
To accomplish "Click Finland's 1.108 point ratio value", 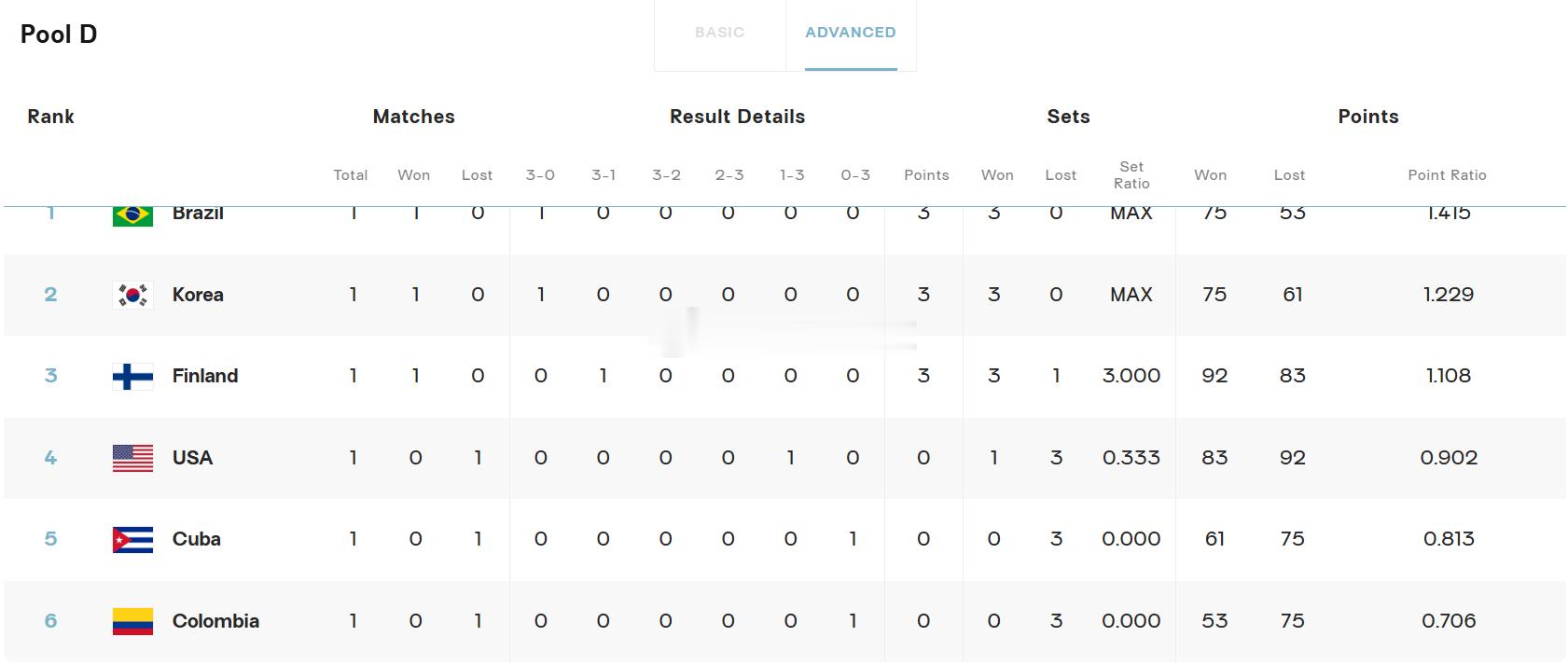I will [1448, 376].
